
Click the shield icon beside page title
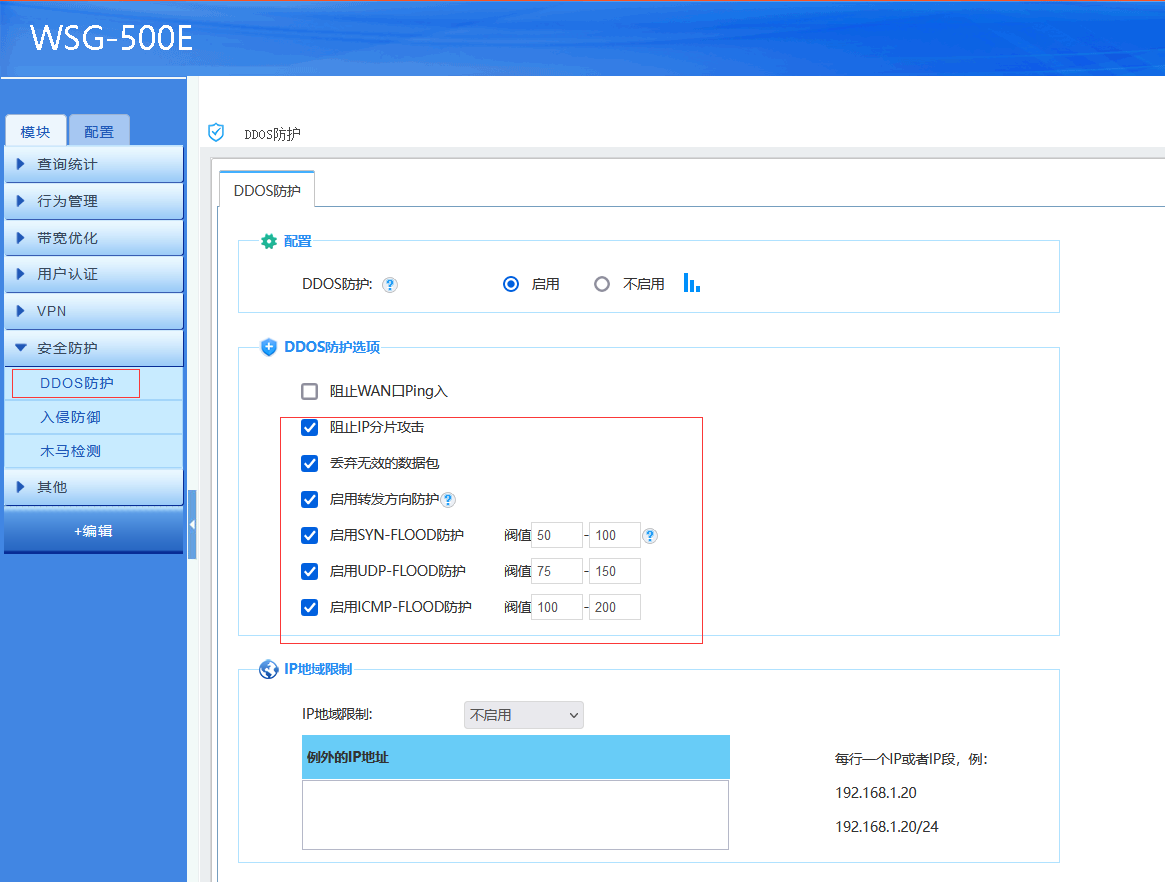[216, 133]
